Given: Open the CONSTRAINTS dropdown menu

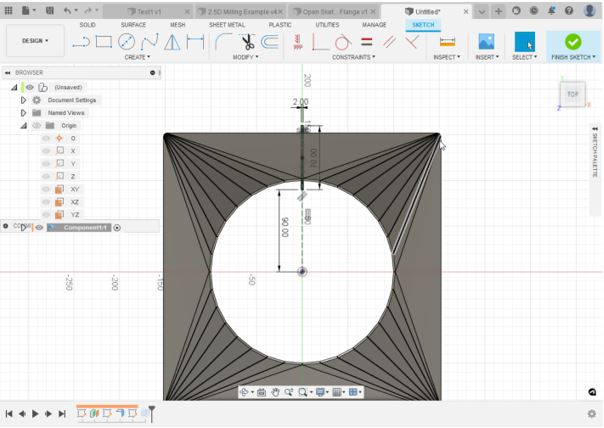Looking at the screenshot, I should 354,57.
